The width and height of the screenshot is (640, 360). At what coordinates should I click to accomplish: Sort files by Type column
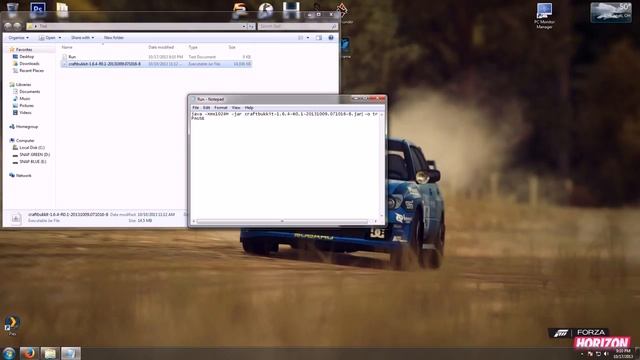pyautogui.click(x=193, y=47)
